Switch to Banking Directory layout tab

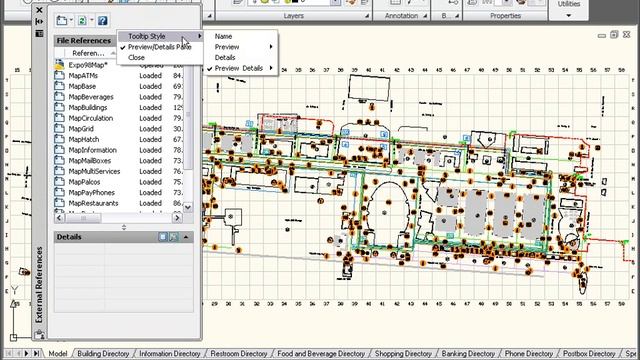point(468,353)
